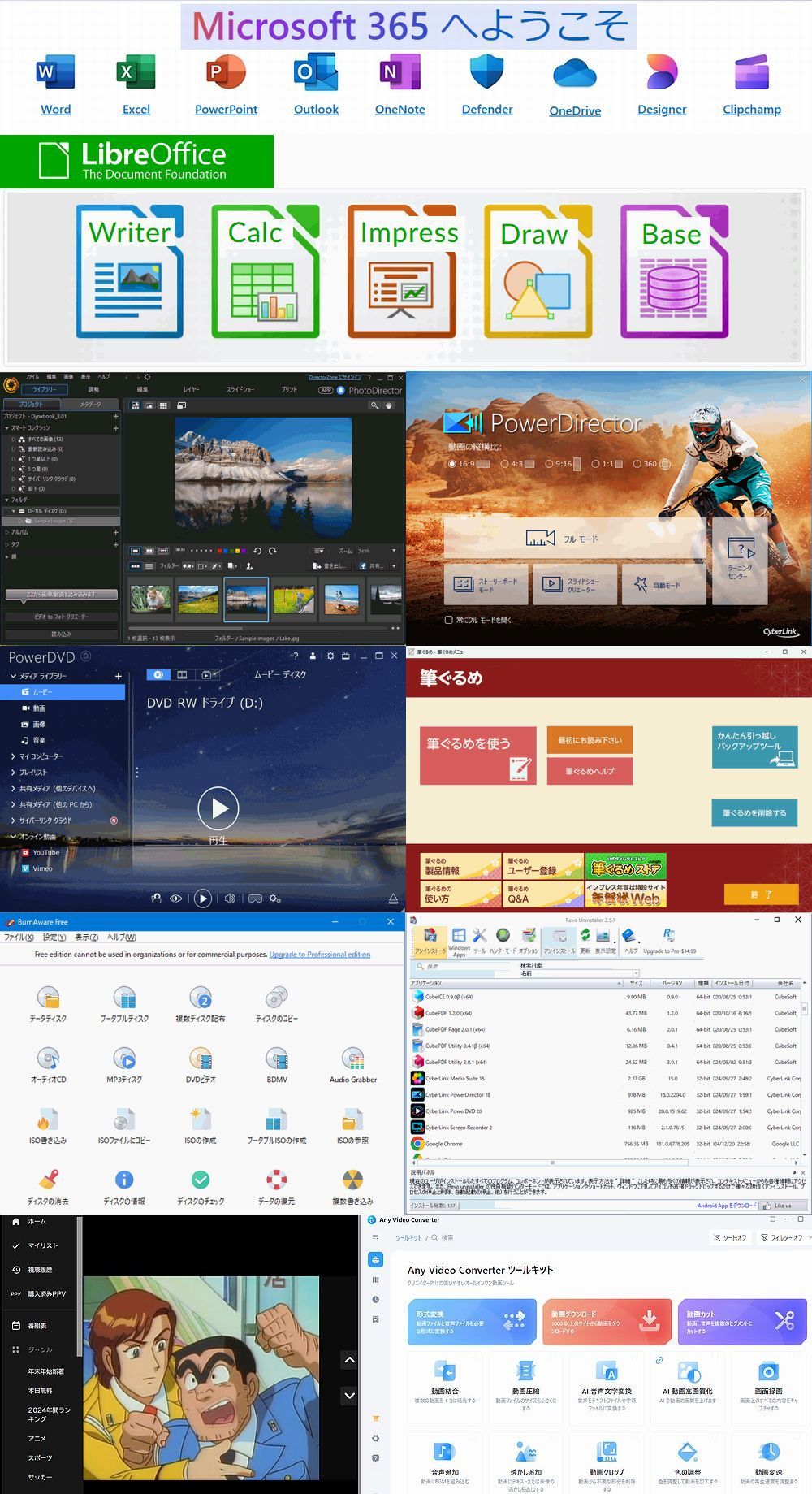The image size is (812, 1494).
Task: Expand My Computer in PowerDVD sidebar
Action: tap(13, 756)
